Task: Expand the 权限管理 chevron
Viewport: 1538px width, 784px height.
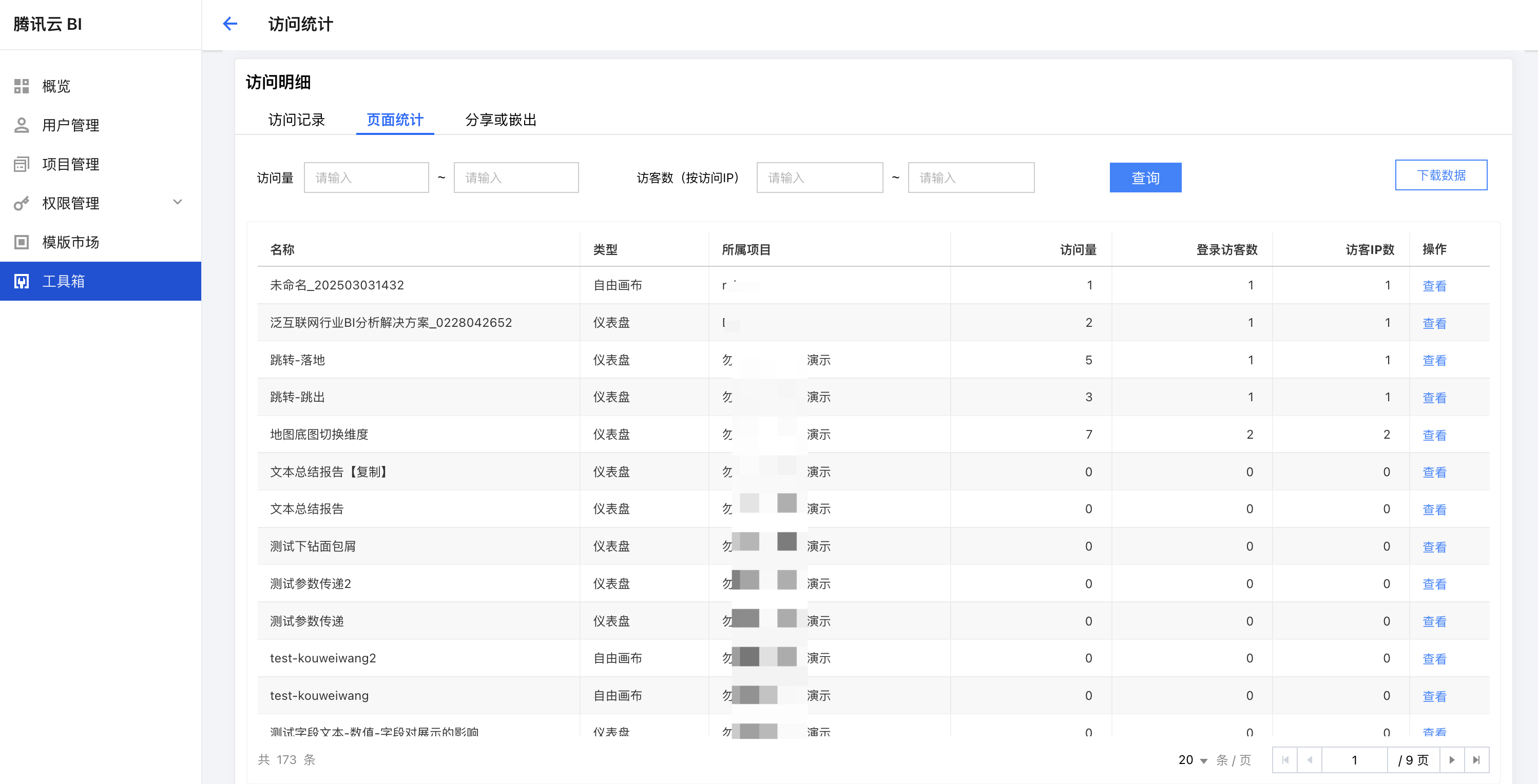Action: pos(177,202)
